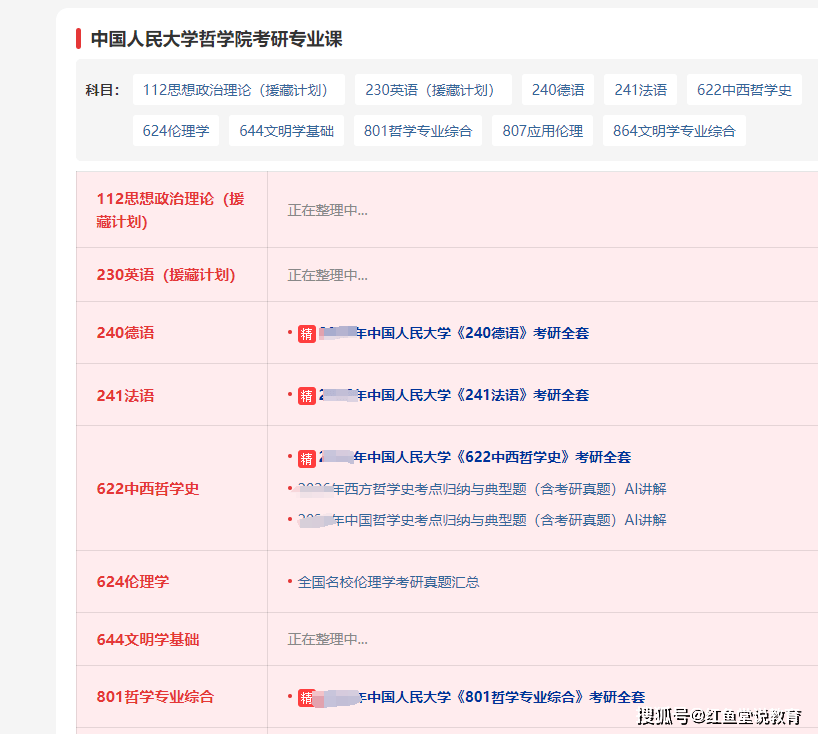Click 正在整理中 text in the 112思想政治理论 row
The height and width of the screenshot is (734, 818).
click(x=328, y=210)
